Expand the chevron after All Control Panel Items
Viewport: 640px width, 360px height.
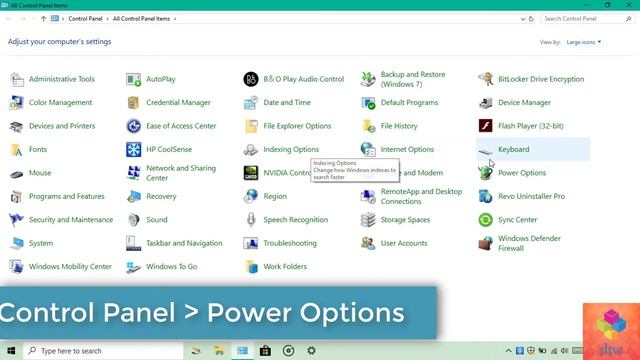click(175, 19)
